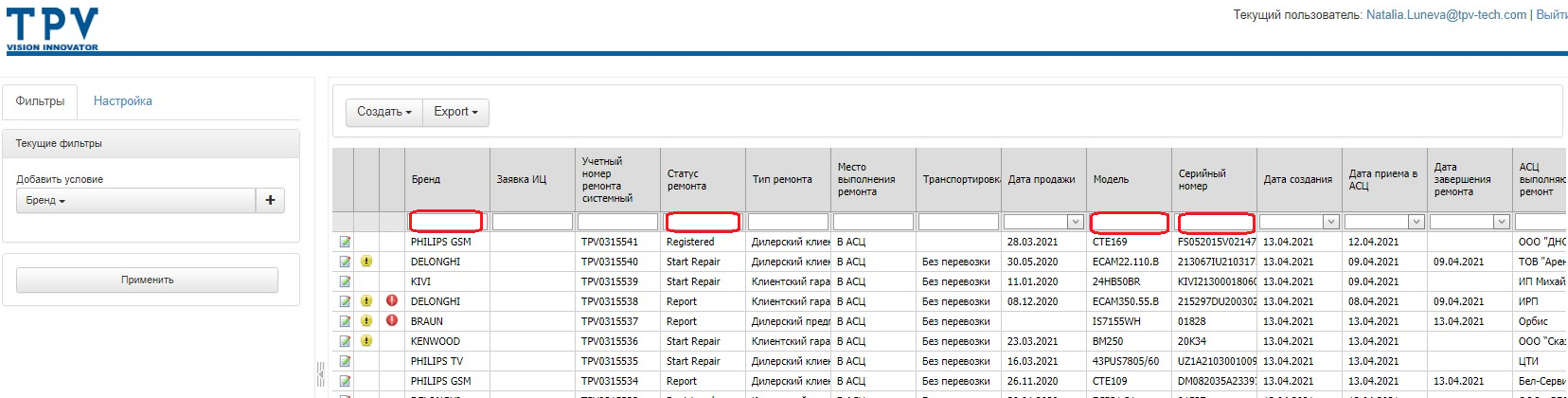1568x398 pixels.
Task: Sort by Модель column header
Action: 1129,179
